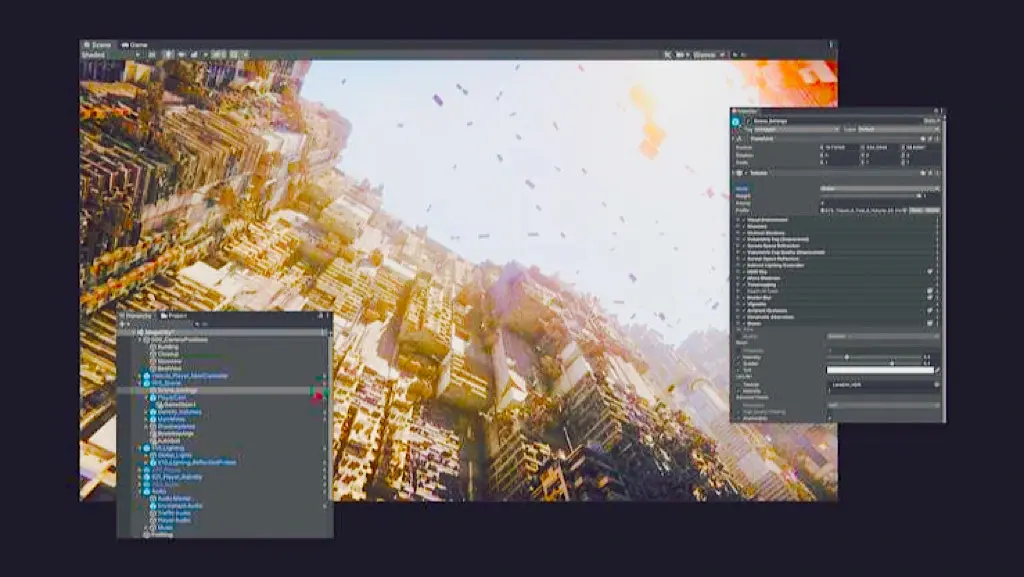Collapse the Audio group arrow in Hierarchy
Image resolution: width=1024 pixels, height=577 pixels.
(x=140, y=491)
